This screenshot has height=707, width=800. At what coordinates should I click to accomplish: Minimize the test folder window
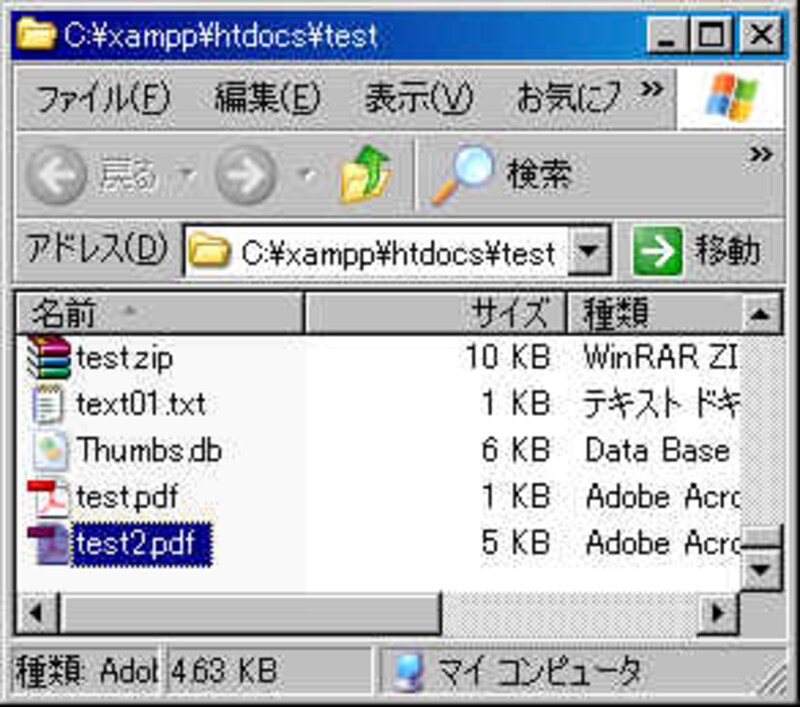pos(666,34)
